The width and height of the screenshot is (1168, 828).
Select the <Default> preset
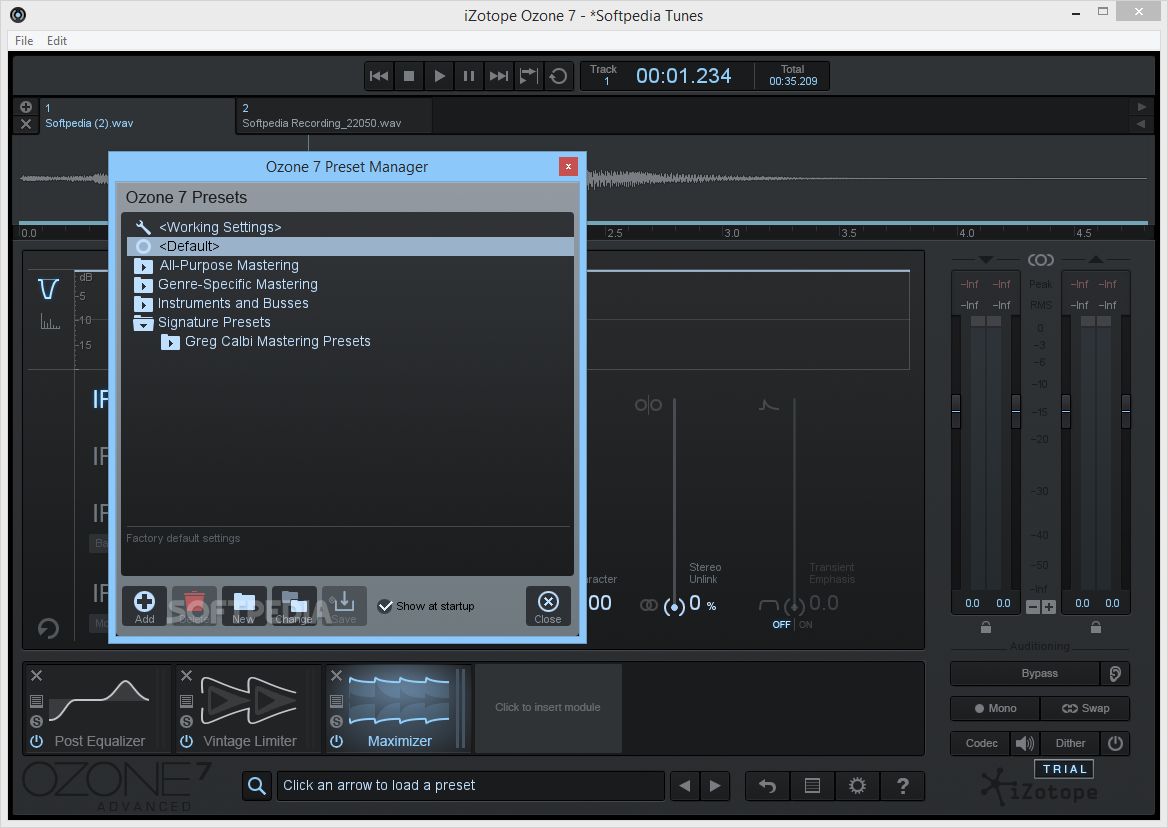click(350, 246)
